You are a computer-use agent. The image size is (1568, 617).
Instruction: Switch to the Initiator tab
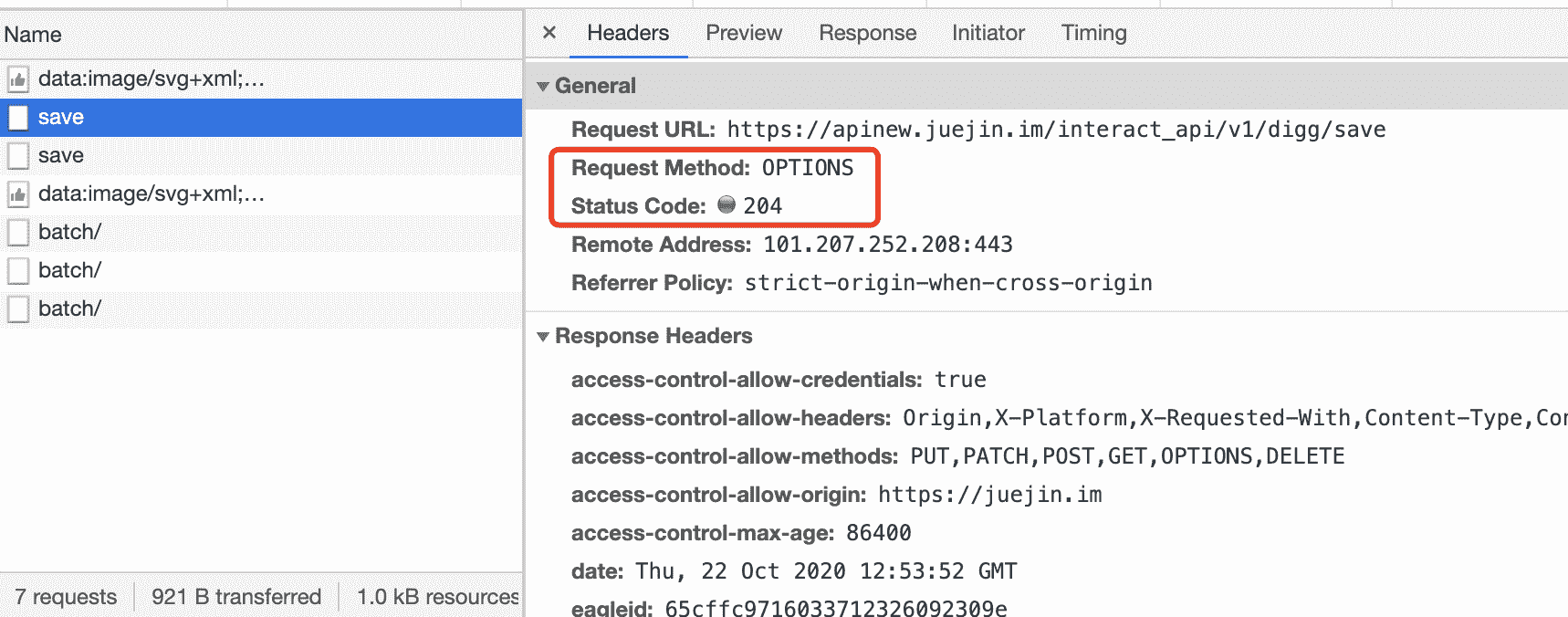988,33
